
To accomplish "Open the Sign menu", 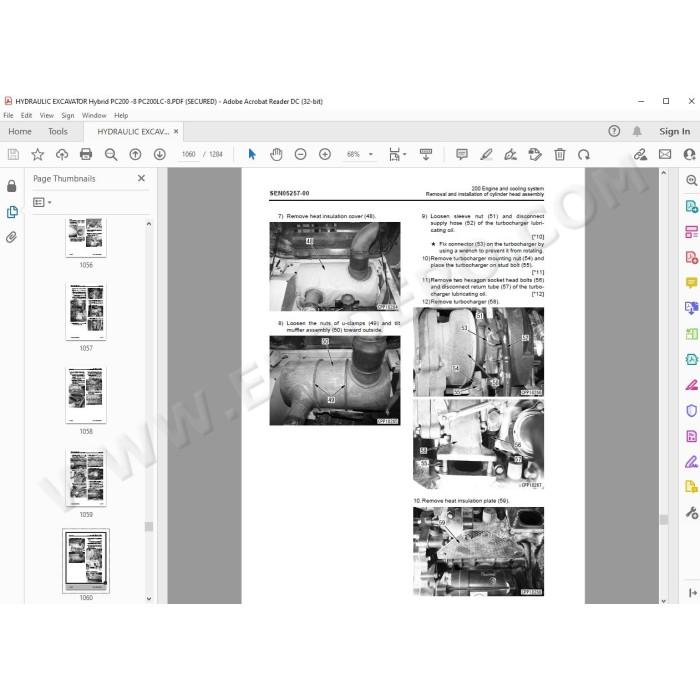I will tap(68, 116).
